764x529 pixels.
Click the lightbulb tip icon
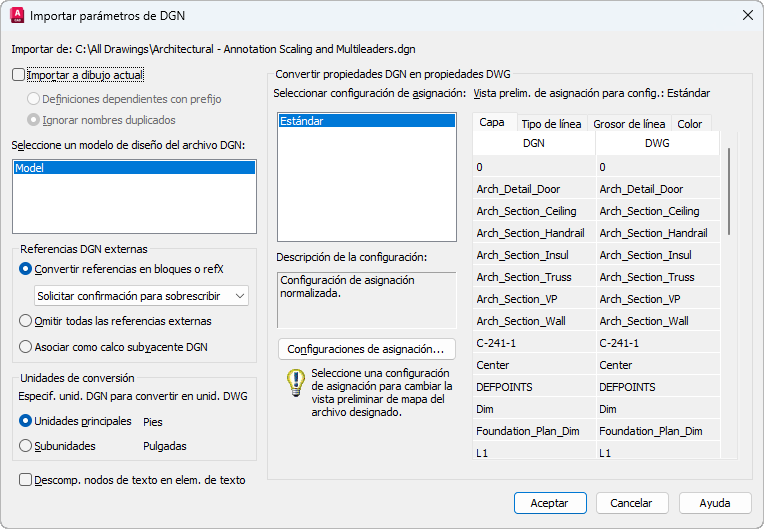pyautogui.click(x=295, y=381)
